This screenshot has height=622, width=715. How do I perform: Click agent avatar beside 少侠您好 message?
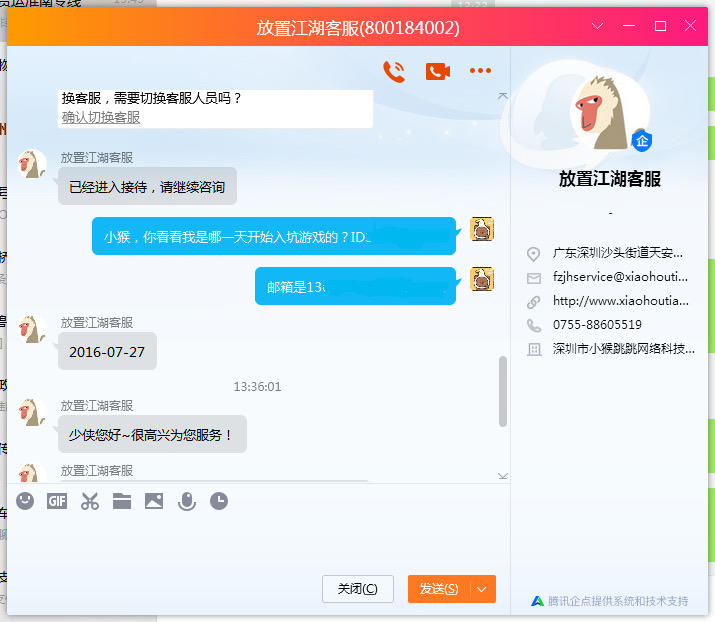tap(31, 412)
